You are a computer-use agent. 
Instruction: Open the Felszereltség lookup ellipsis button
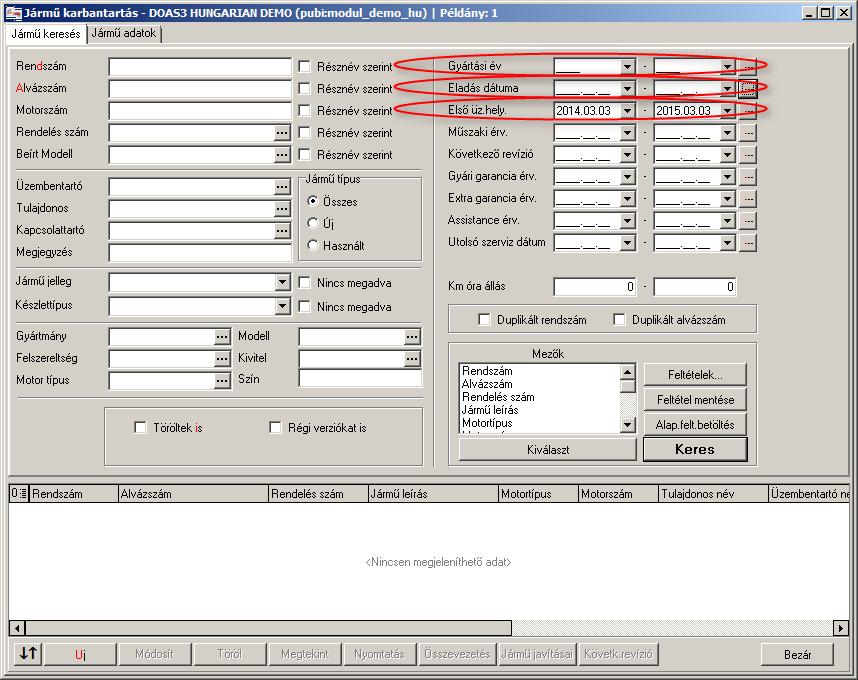point(222,358)
